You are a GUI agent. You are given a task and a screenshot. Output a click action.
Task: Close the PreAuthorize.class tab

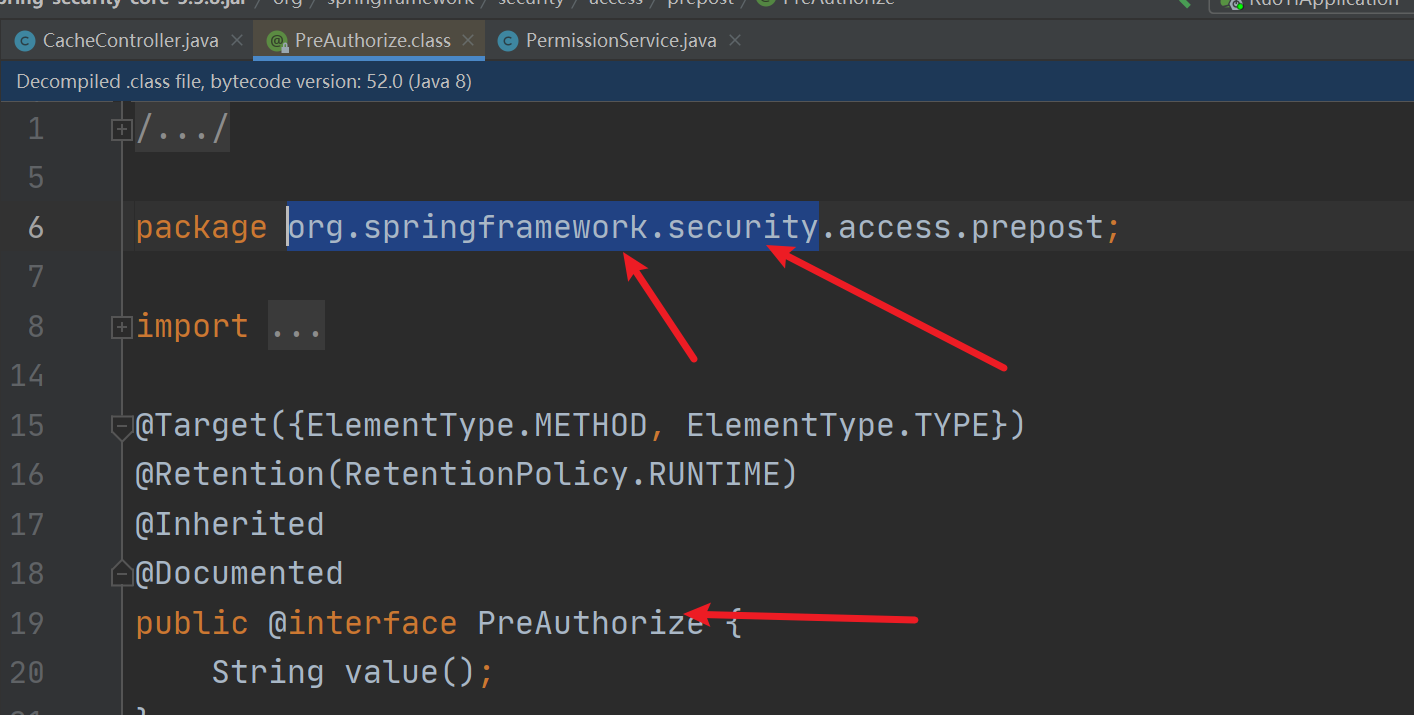pos(468,41)
